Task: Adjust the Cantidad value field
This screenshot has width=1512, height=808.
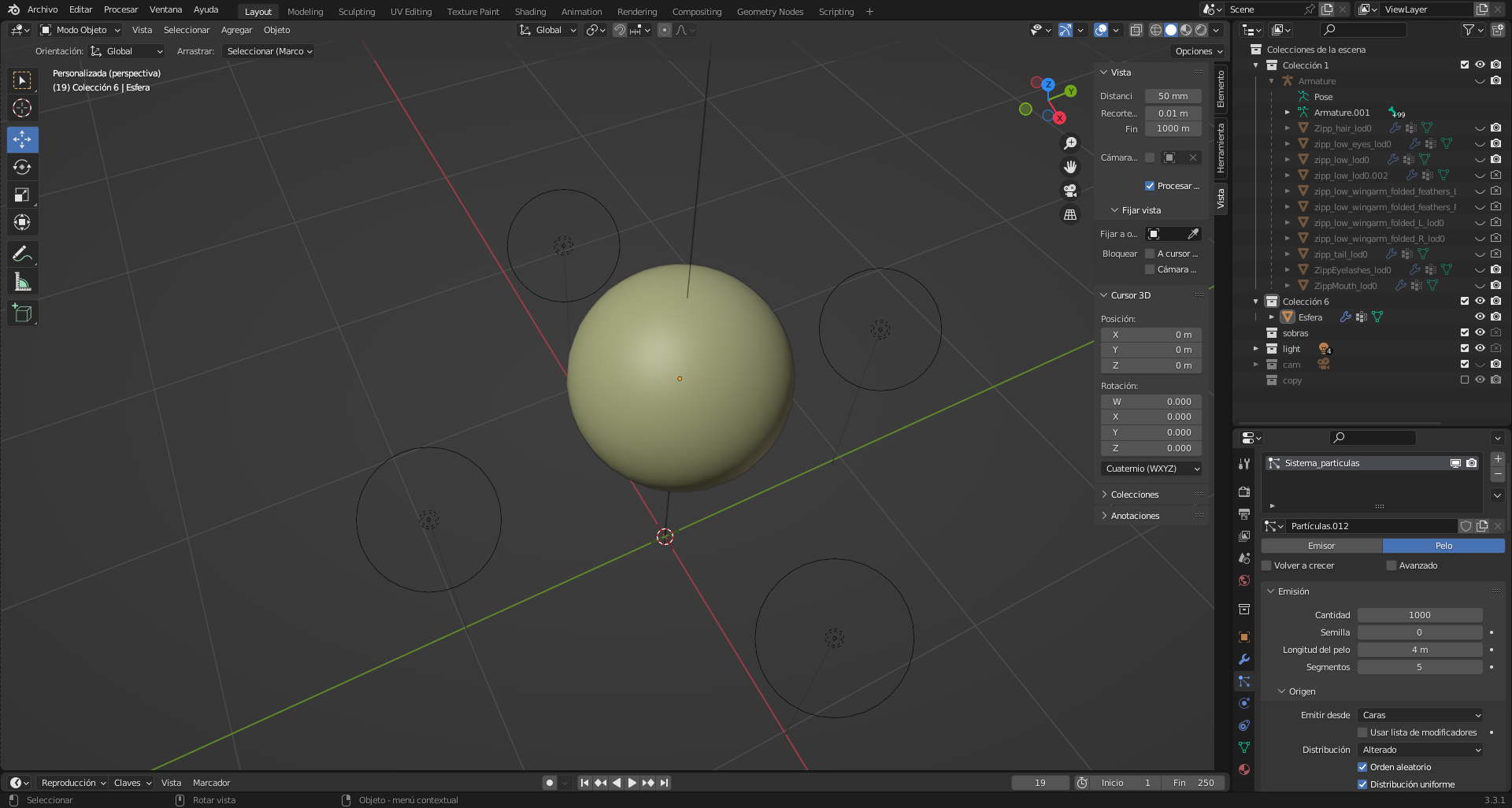Action: 1420,615
